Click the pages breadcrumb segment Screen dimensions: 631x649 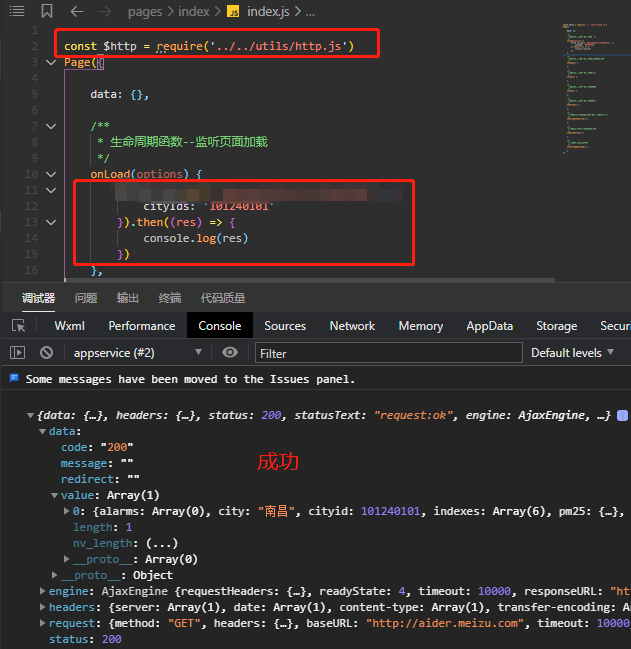pyautogui.click(x=145, y=12)
